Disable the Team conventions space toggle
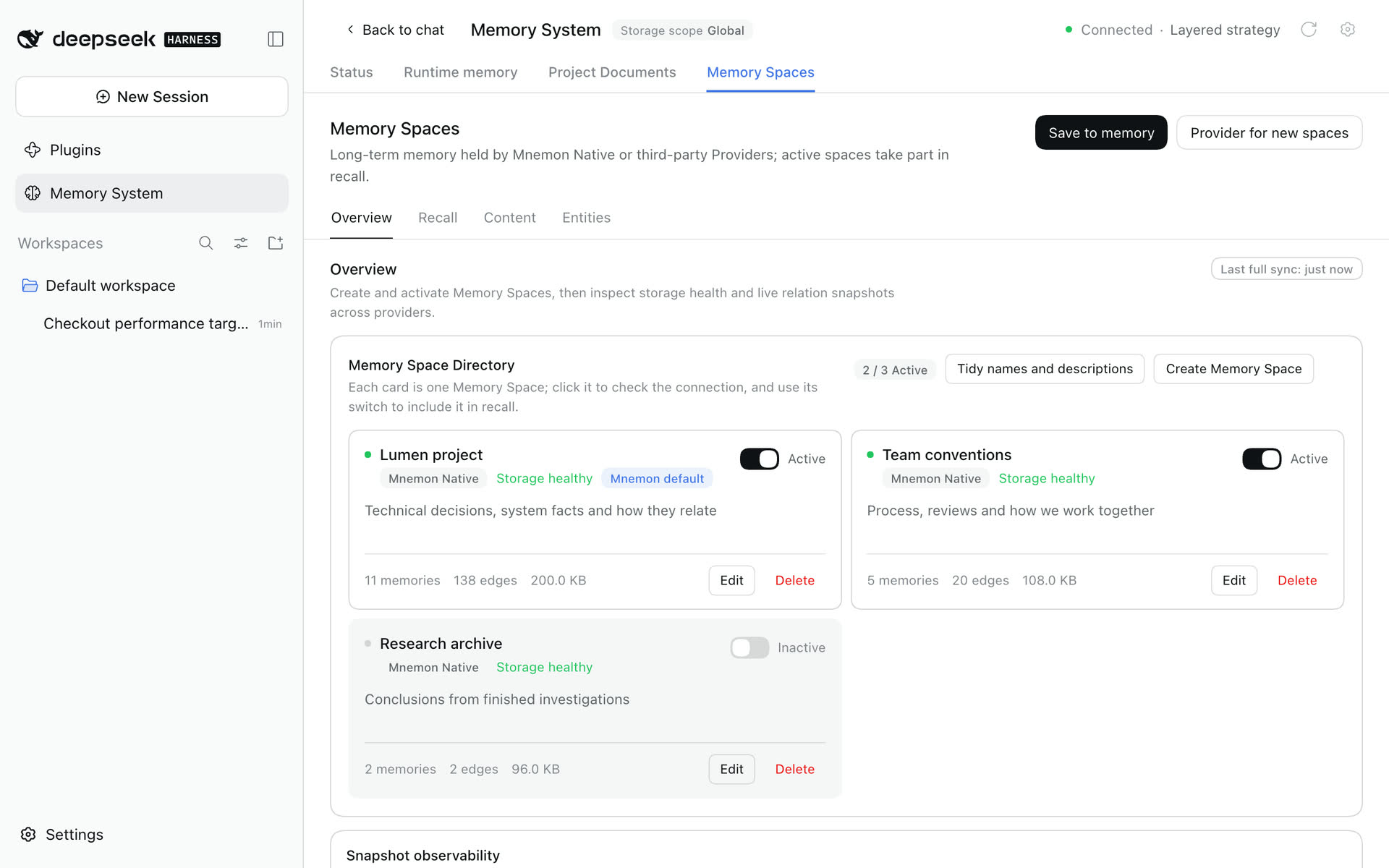The width and height of the screenshot is (1389, 868). [1262, 459]
